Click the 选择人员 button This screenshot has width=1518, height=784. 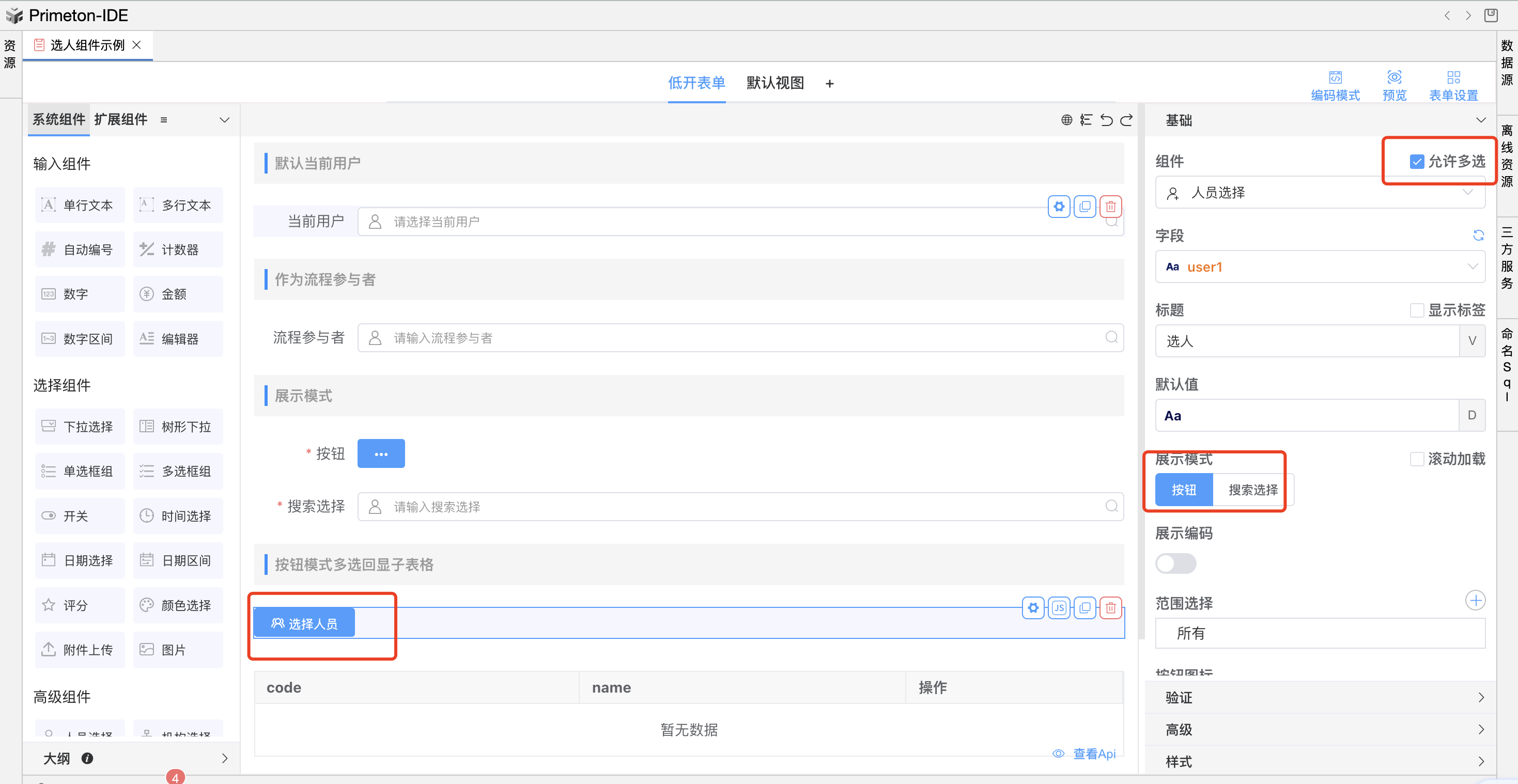304,623
